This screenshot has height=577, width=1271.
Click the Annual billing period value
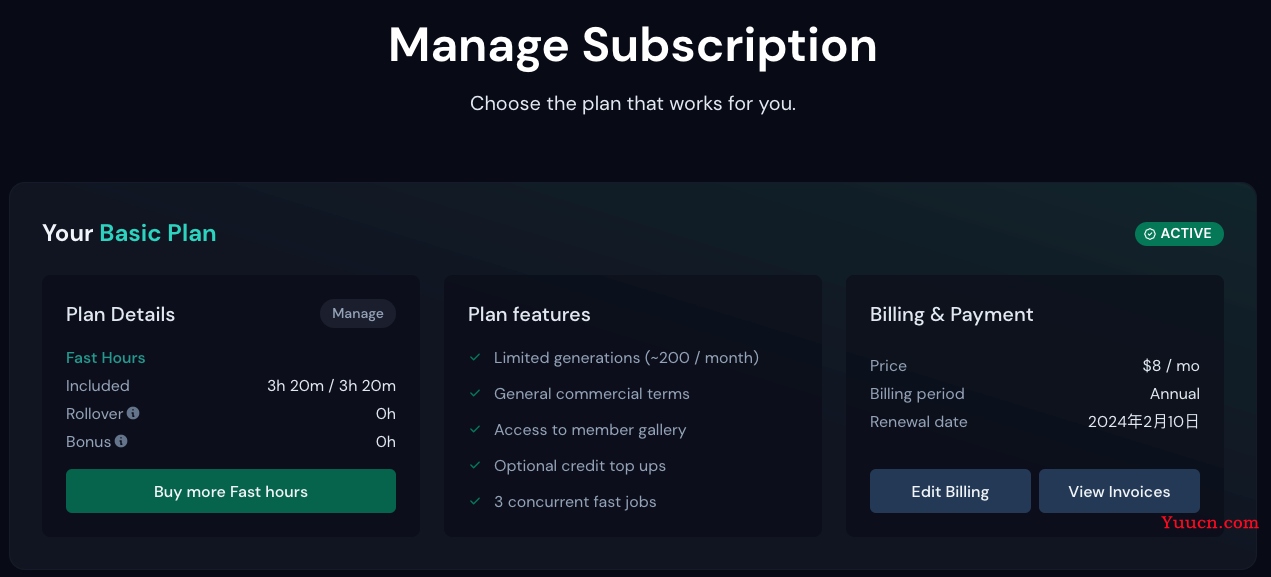1175,394
